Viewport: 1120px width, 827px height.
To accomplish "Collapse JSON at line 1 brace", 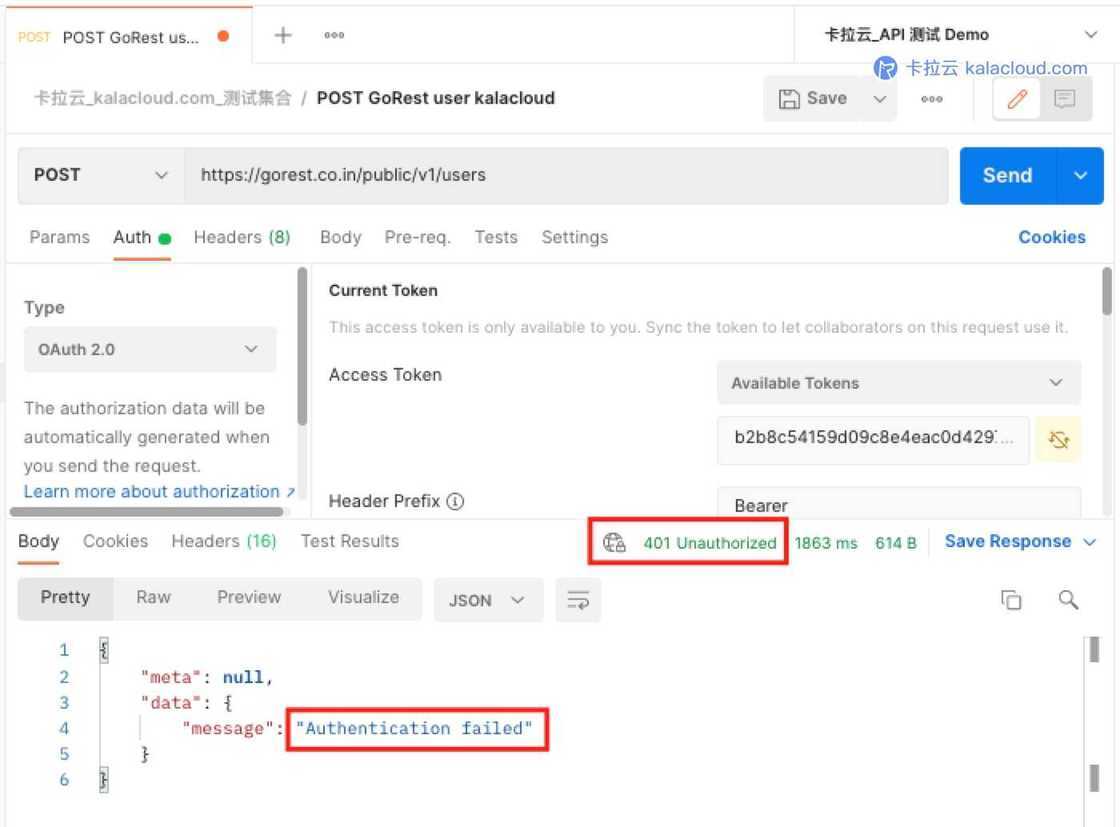I will tap(104, 650).
